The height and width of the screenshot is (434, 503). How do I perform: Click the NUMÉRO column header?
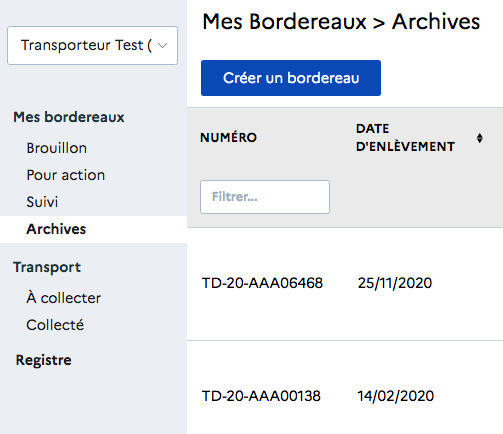(x=228, y=137)
